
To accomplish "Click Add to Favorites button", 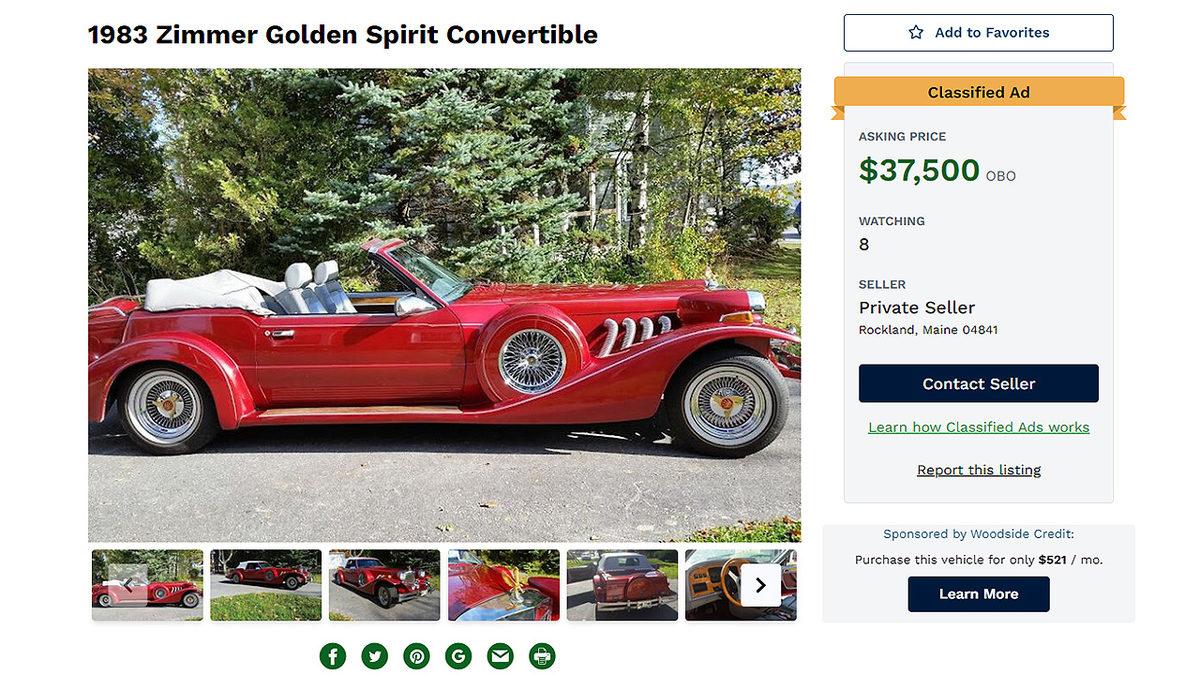I will point(978,33).
